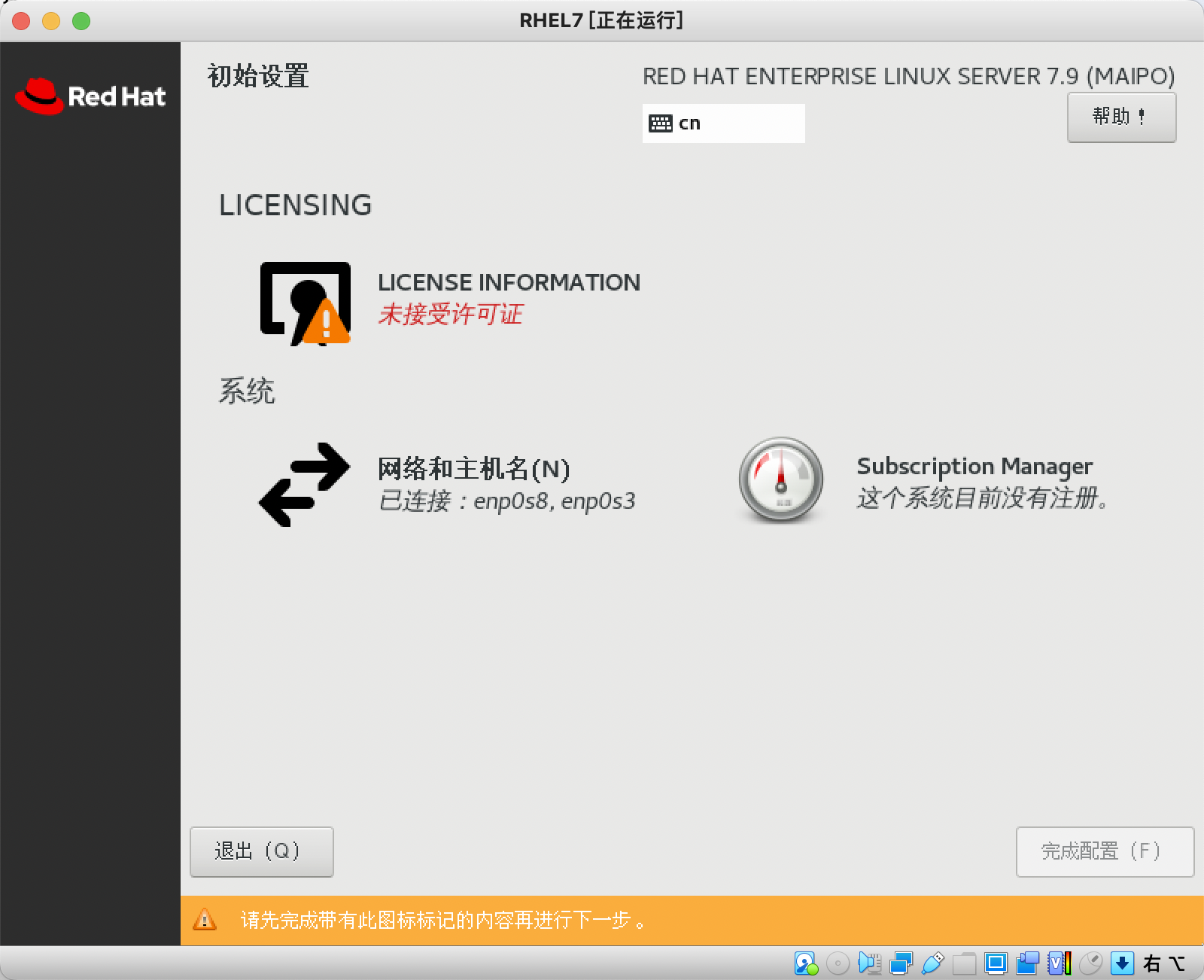Click VirtualBox hard disk activity icon
The height and width of the screenshot is (980, 1204).
tap(806, 963)
